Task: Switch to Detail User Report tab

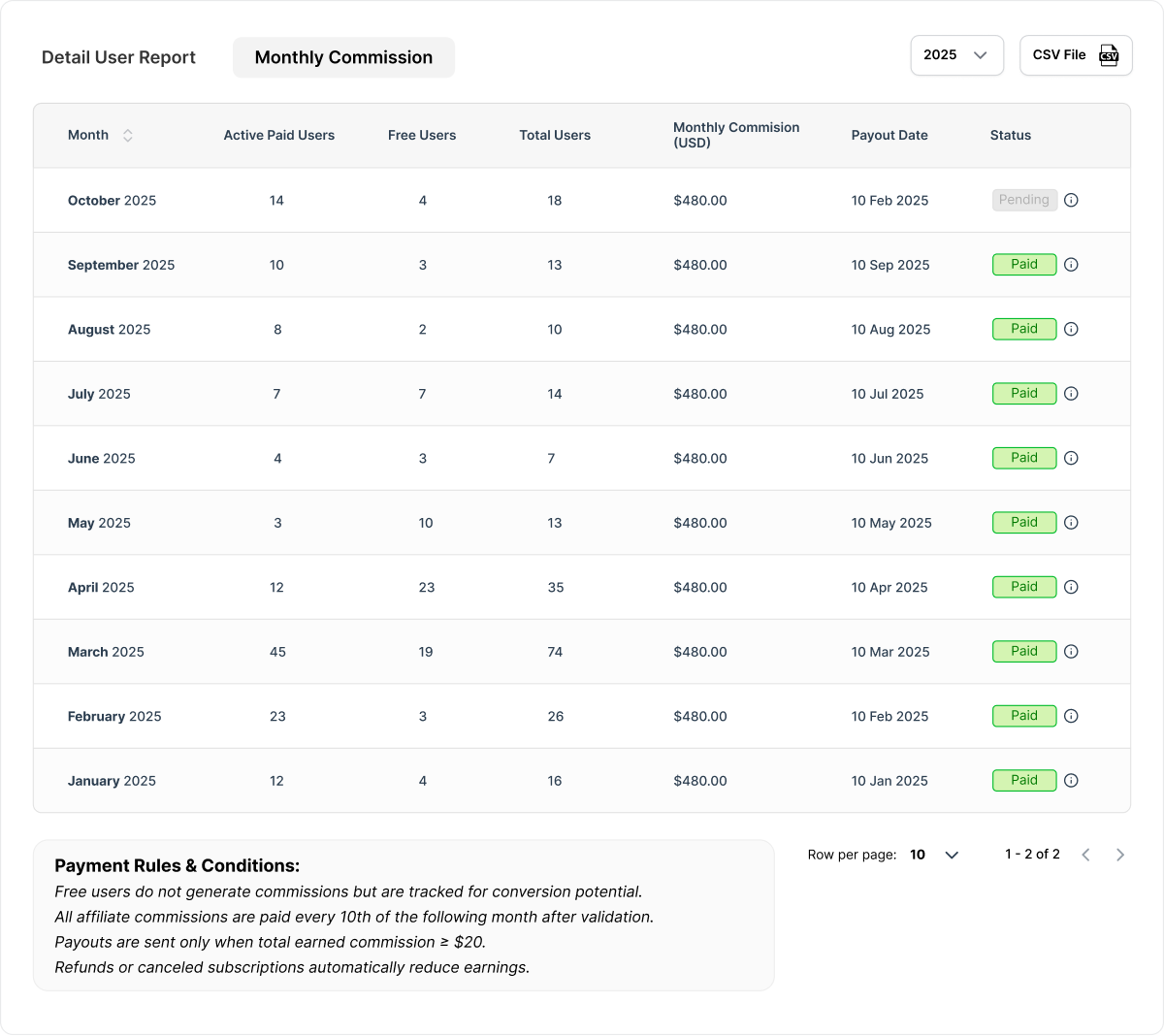Action: (118, 57)
